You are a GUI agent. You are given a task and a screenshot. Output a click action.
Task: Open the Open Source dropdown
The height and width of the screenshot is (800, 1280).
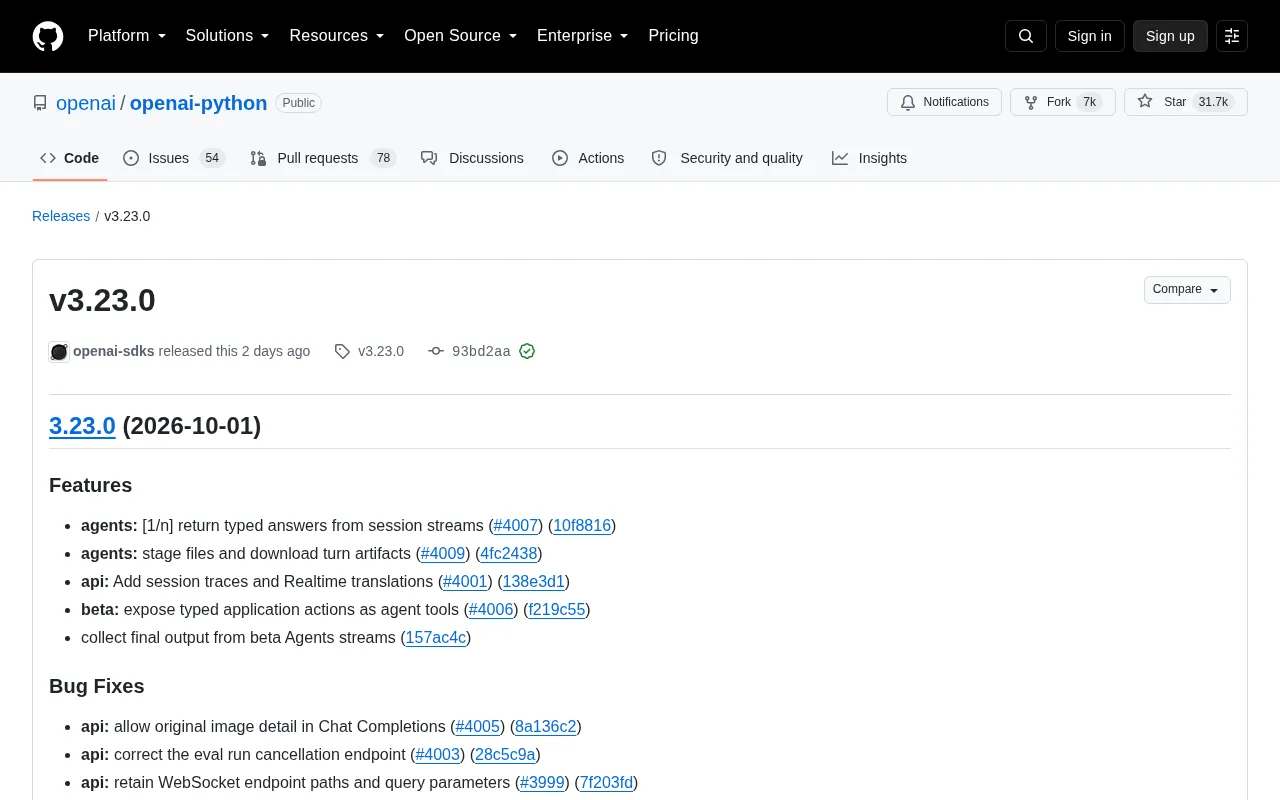click(461, 36)
